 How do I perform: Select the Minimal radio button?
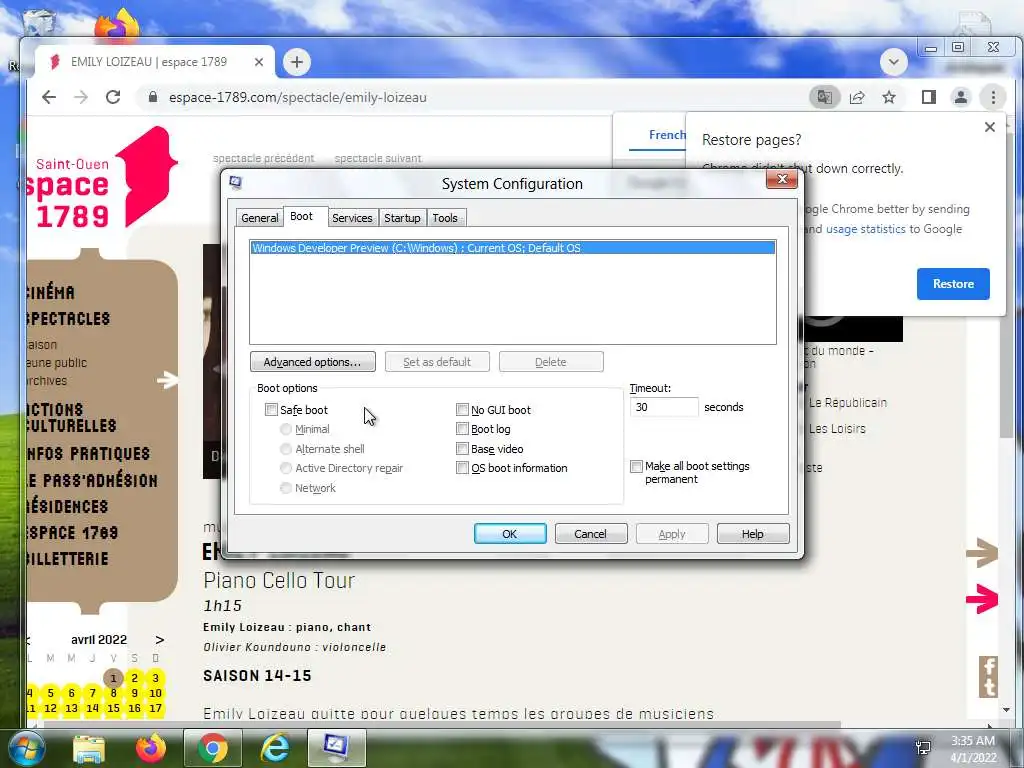click(285, 429)
